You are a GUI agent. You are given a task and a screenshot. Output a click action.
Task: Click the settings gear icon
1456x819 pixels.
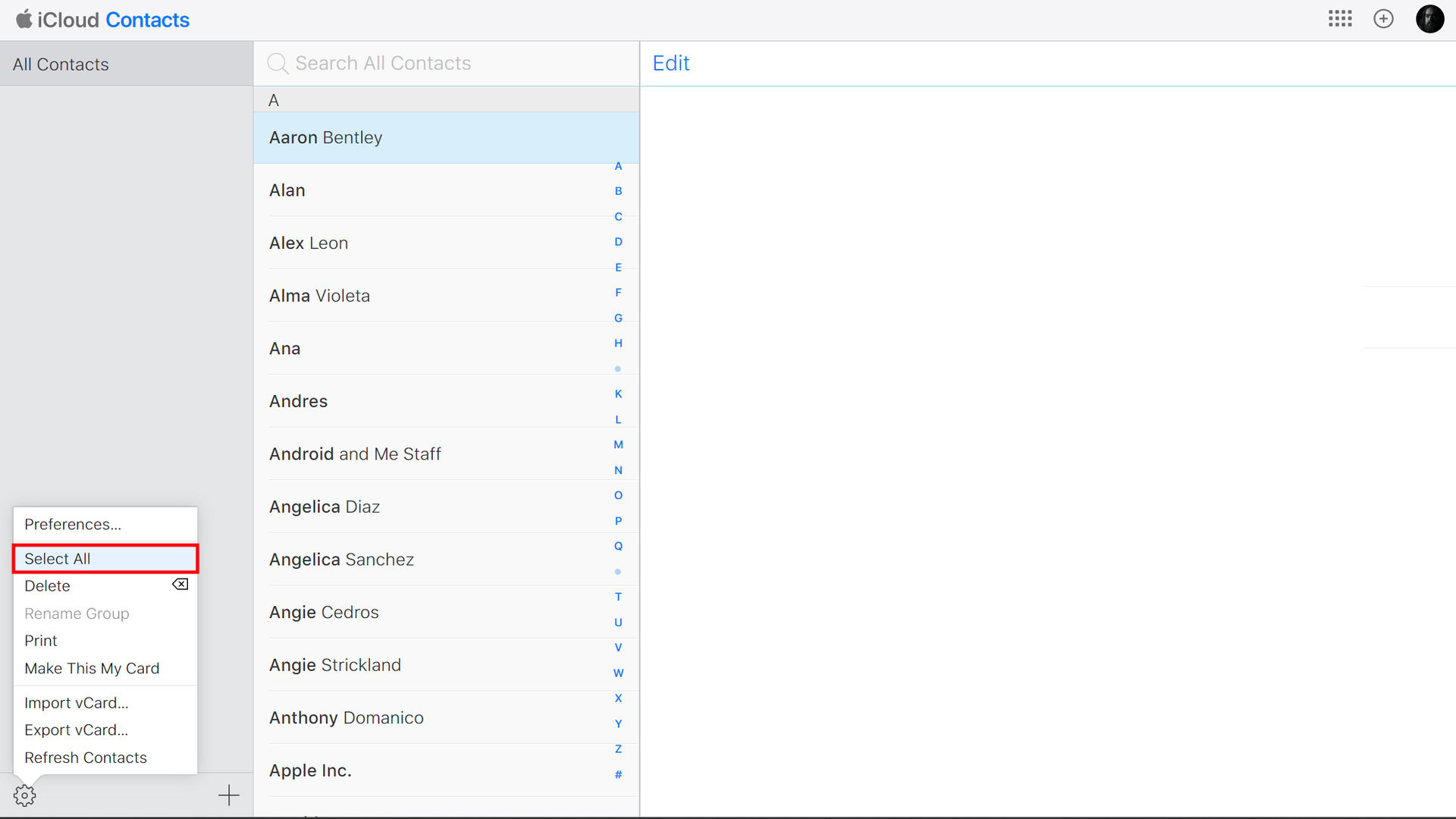(24, 795)
